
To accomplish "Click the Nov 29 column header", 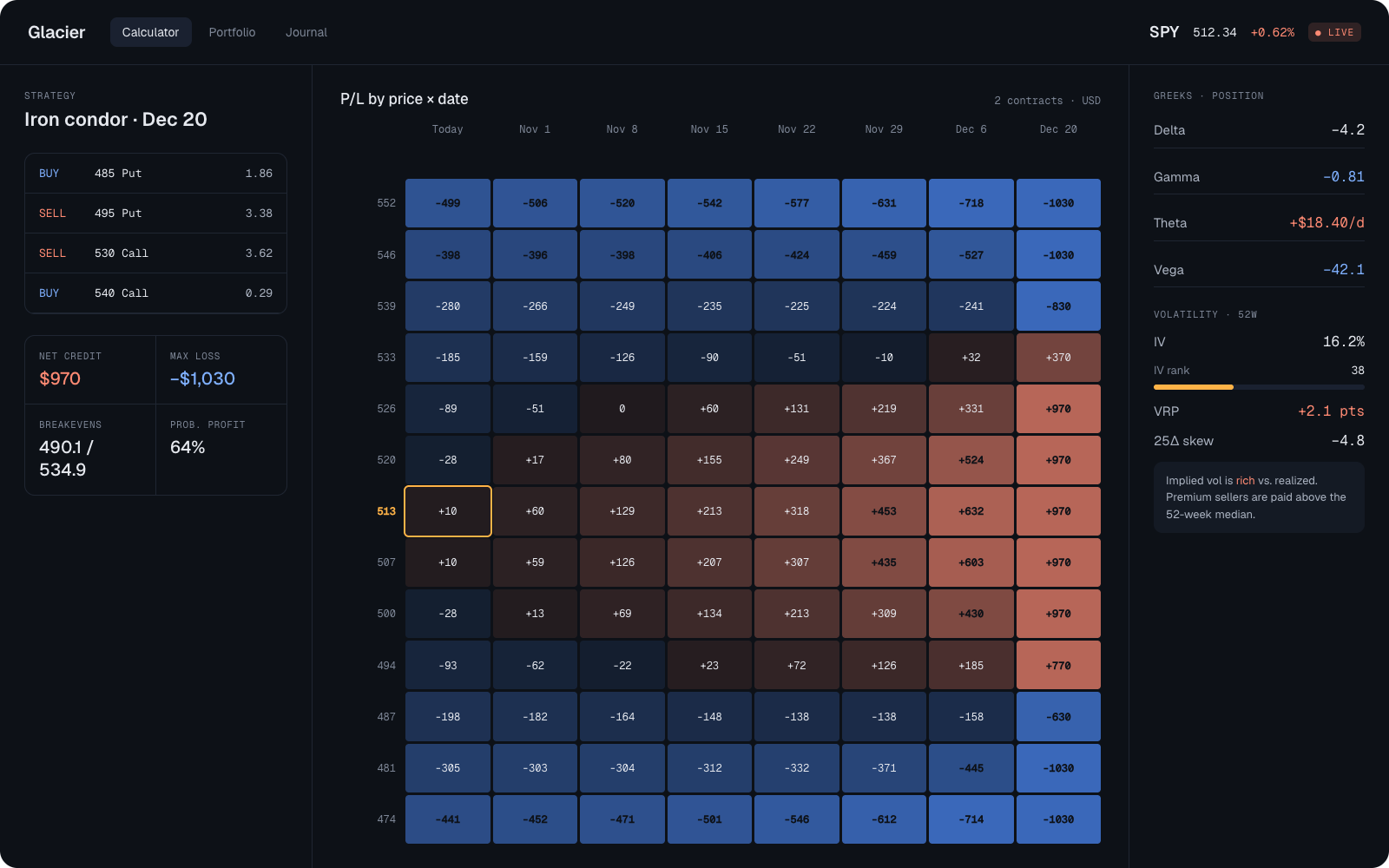I will [x=884, y=129].
